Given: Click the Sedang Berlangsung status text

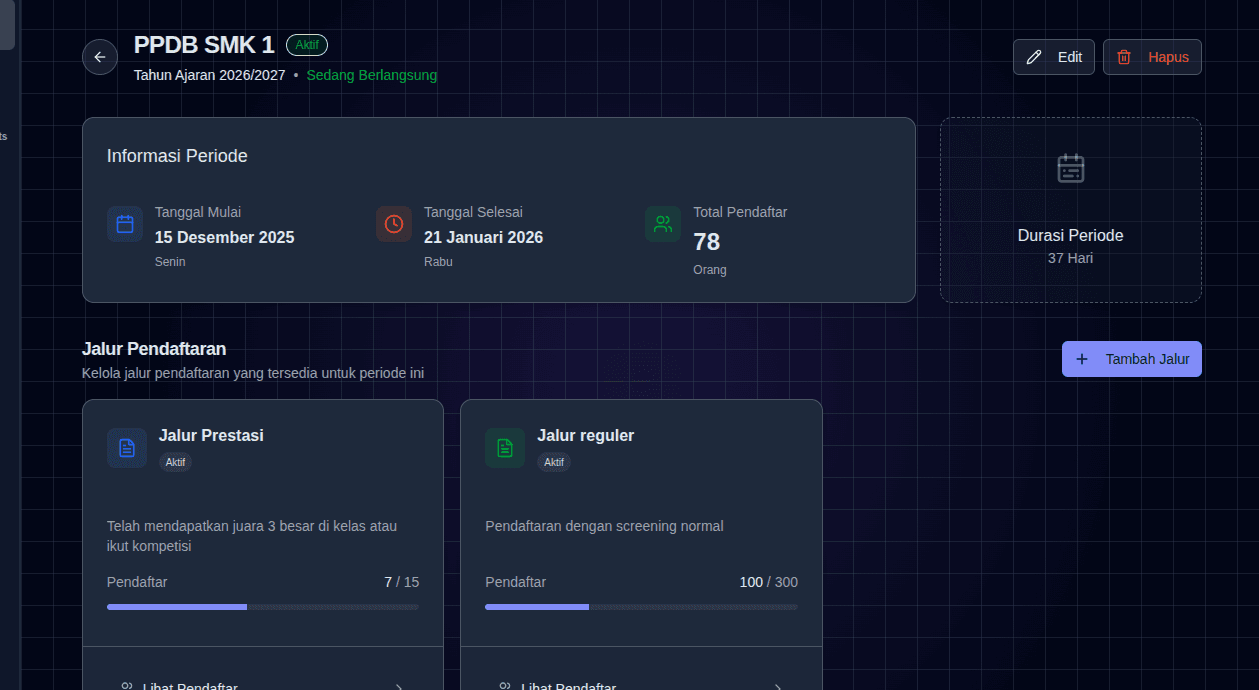Looking at the screenshot, I should [x=372, y=75].
